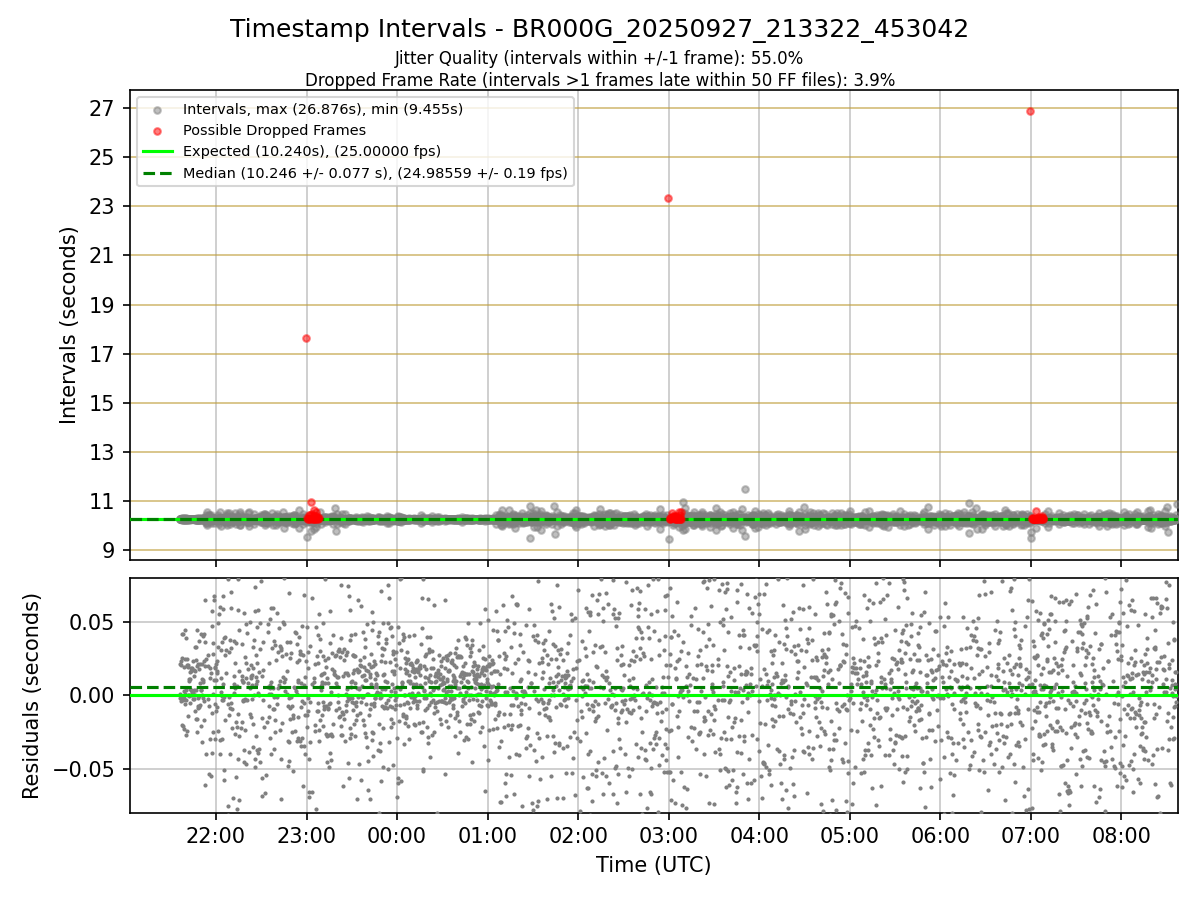Click the '03:00' x-axis tick label
This screenshot has height=900, width=1200.
[668, 835]
